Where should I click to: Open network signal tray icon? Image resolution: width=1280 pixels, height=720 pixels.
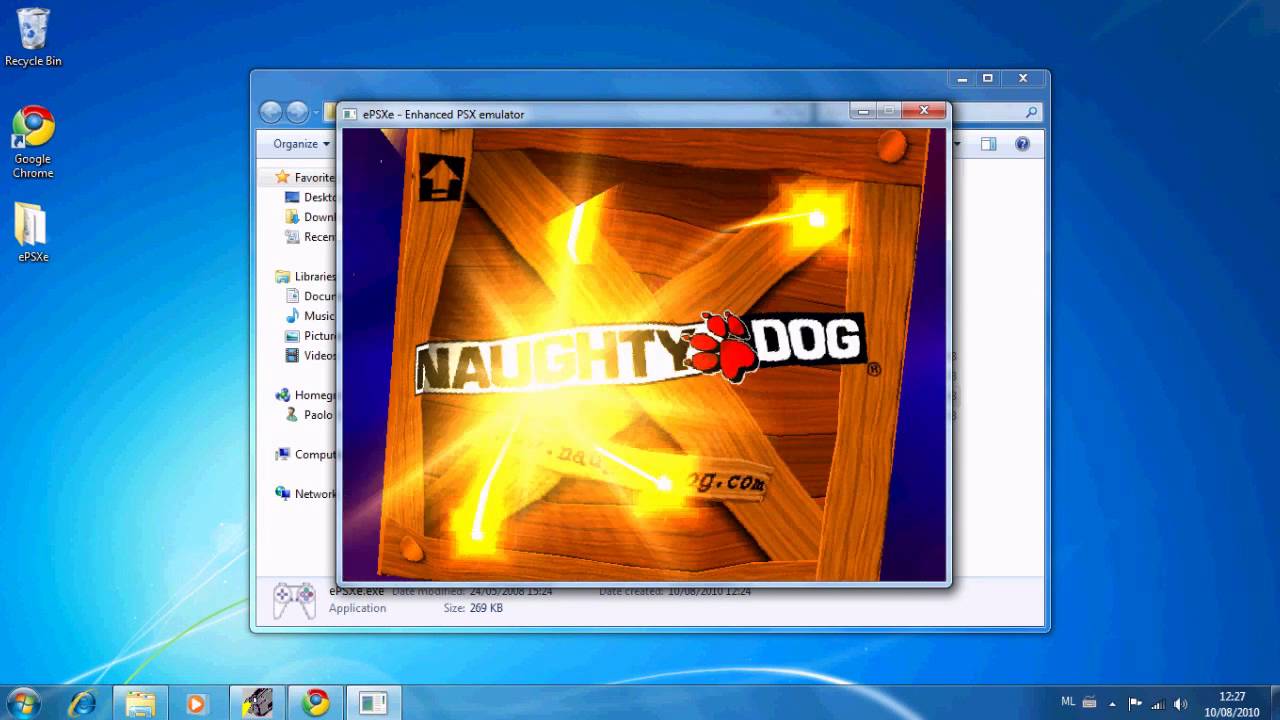[1158, 703]
